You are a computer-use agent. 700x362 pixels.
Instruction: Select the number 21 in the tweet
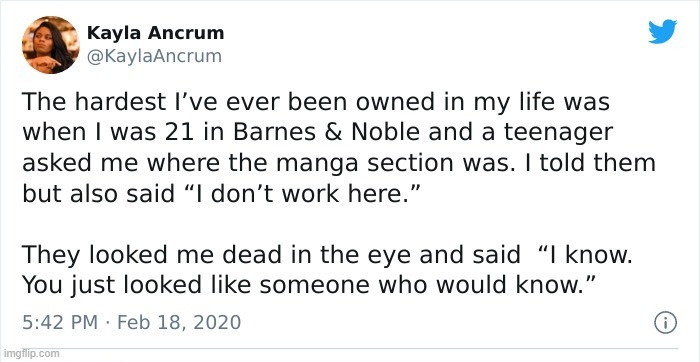pyautogui.click(x=180, y=133)
